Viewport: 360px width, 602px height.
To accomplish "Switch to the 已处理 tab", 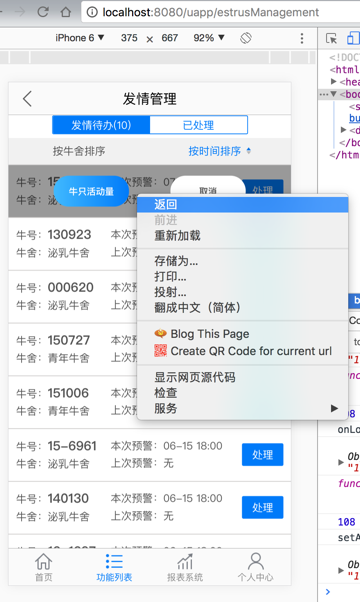I will click(198, 125).
